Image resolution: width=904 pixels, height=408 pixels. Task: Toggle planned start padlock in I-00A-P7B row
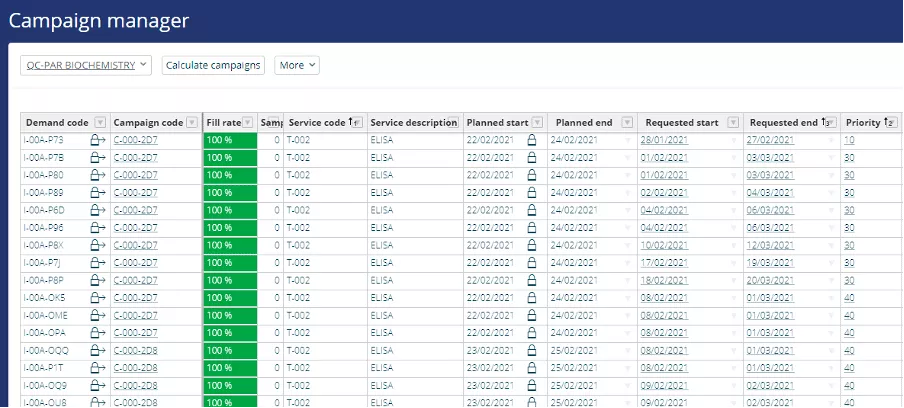(x=532, y=158)
